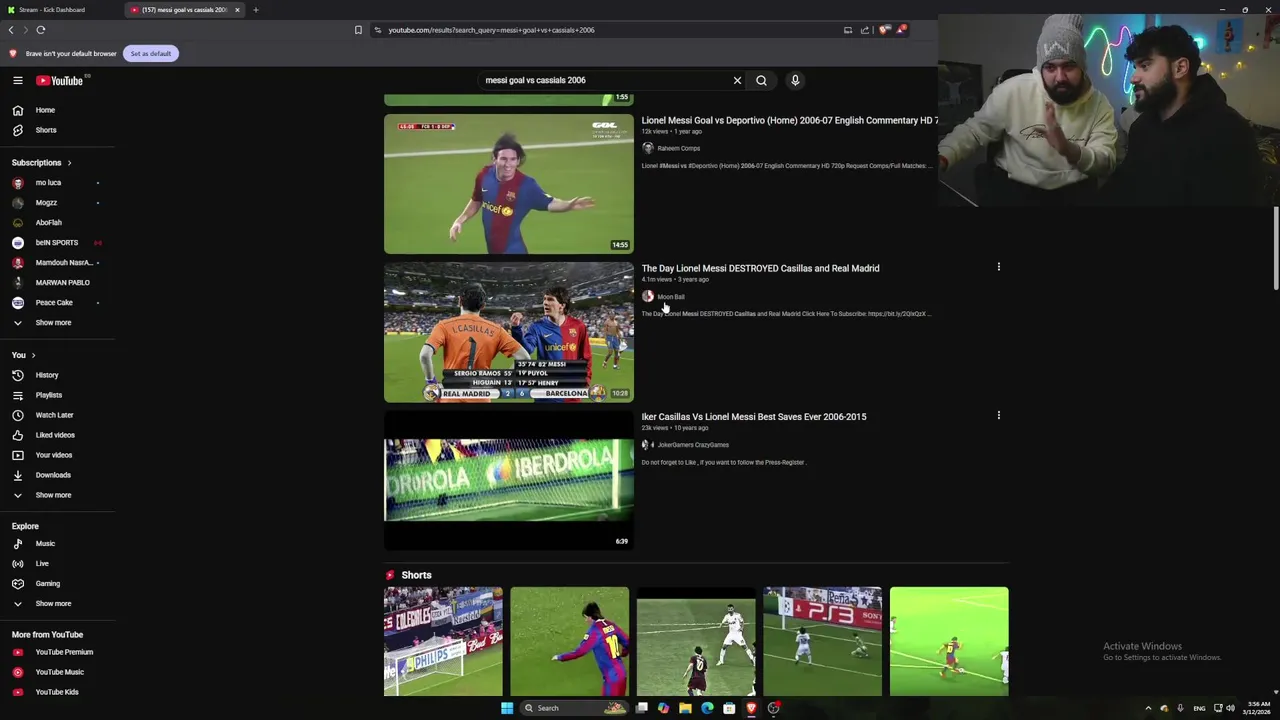The height and width of the screenshot is (720, 1280).
Task: Expand the You section chevron
Action: click(33, 355)
